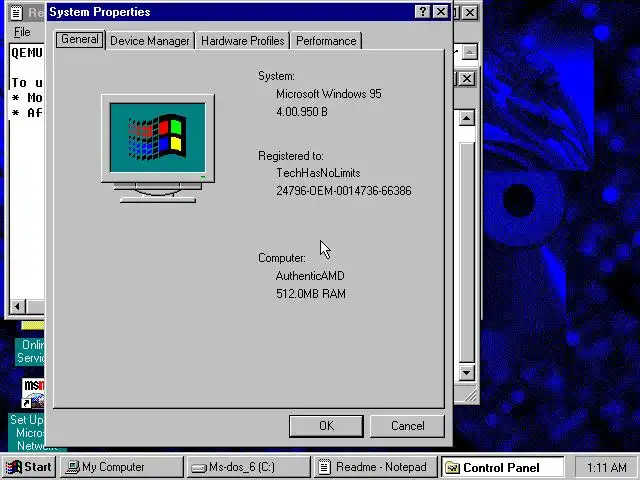Switch to the Device Manager tab
640x480 pixels.
click(150, 41)
